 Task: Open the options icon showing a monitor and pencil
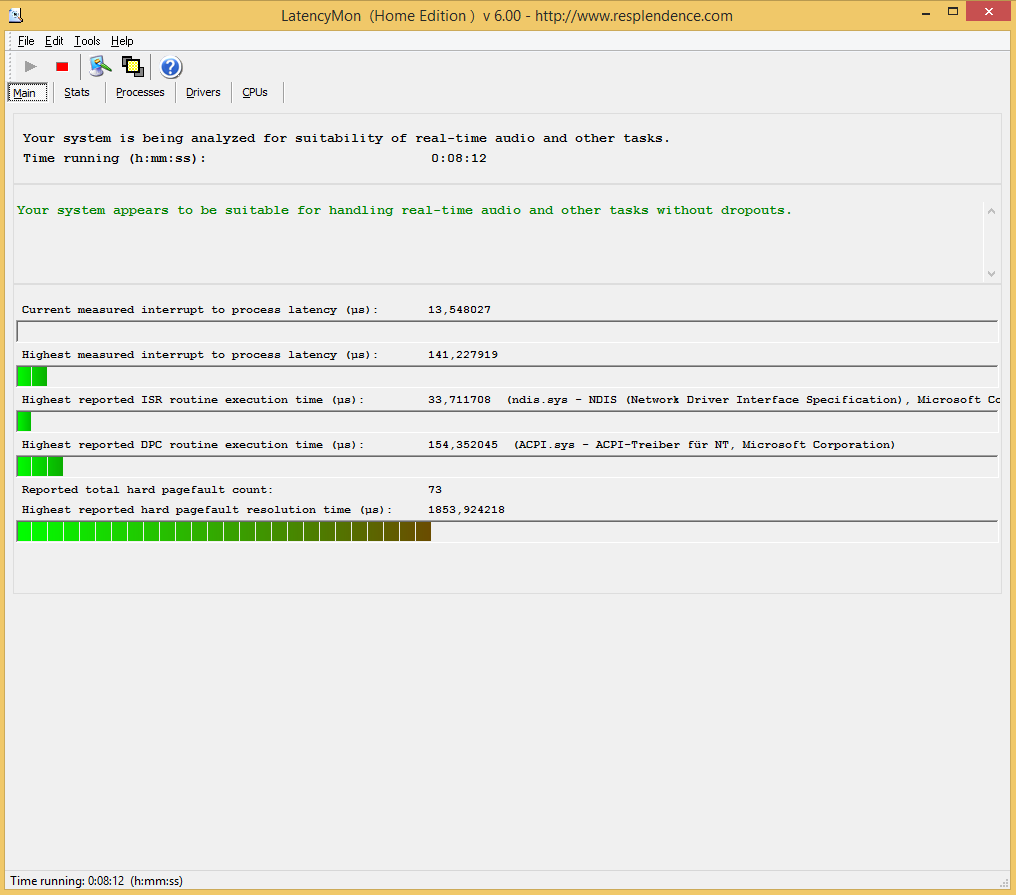pos(100,67)
